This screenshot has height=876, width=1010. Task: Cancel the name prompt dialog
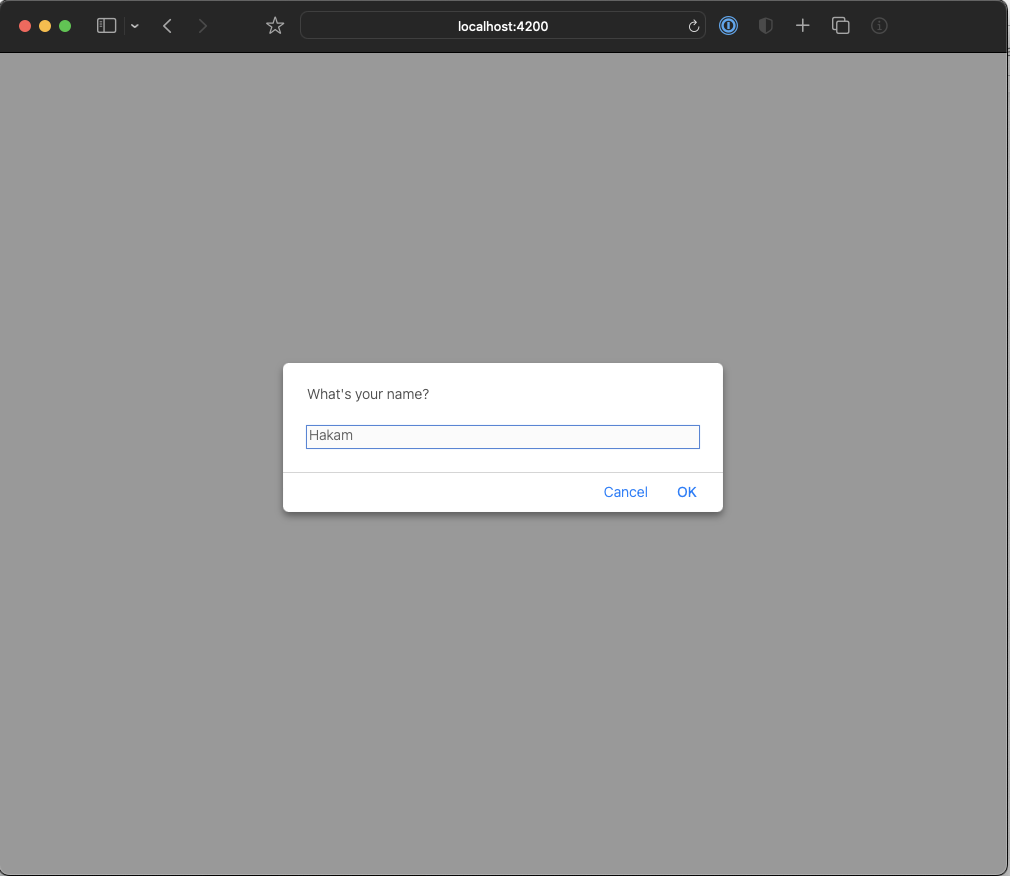[625, 492]
